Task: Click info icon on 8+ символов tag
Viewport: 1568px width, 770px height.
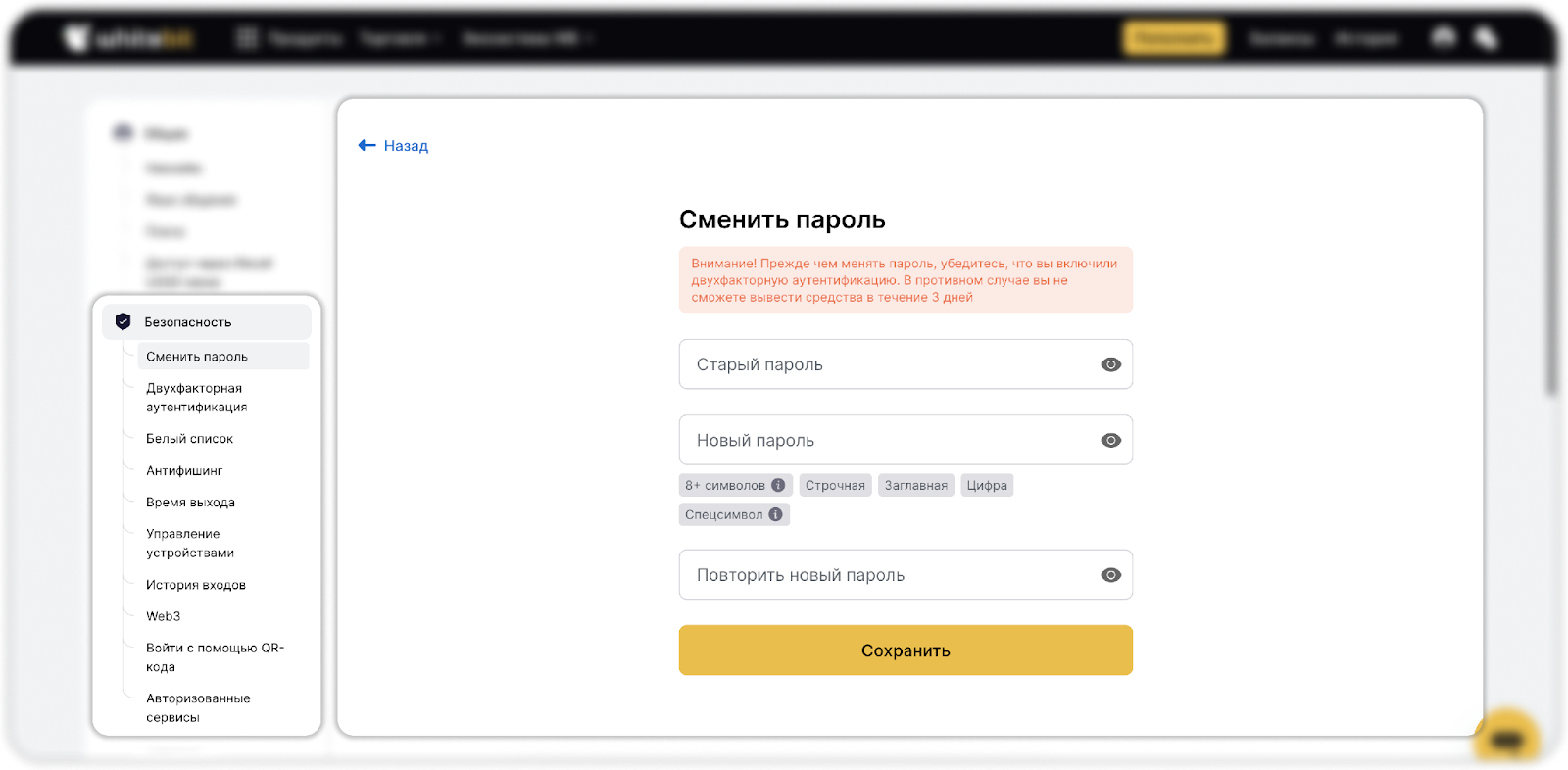Action: pyautogui.click(x=778, y=485)
